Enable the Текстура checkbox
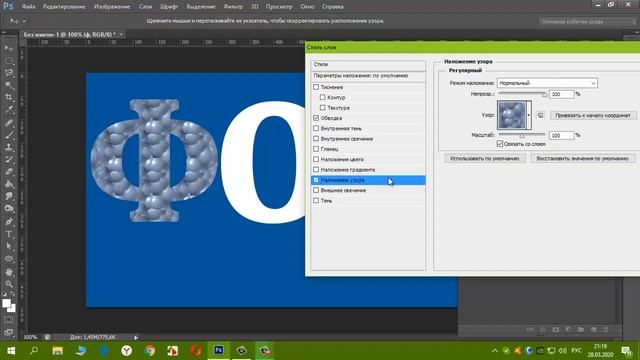The width and height of the screenshot is (640, 360). [322, 108]
